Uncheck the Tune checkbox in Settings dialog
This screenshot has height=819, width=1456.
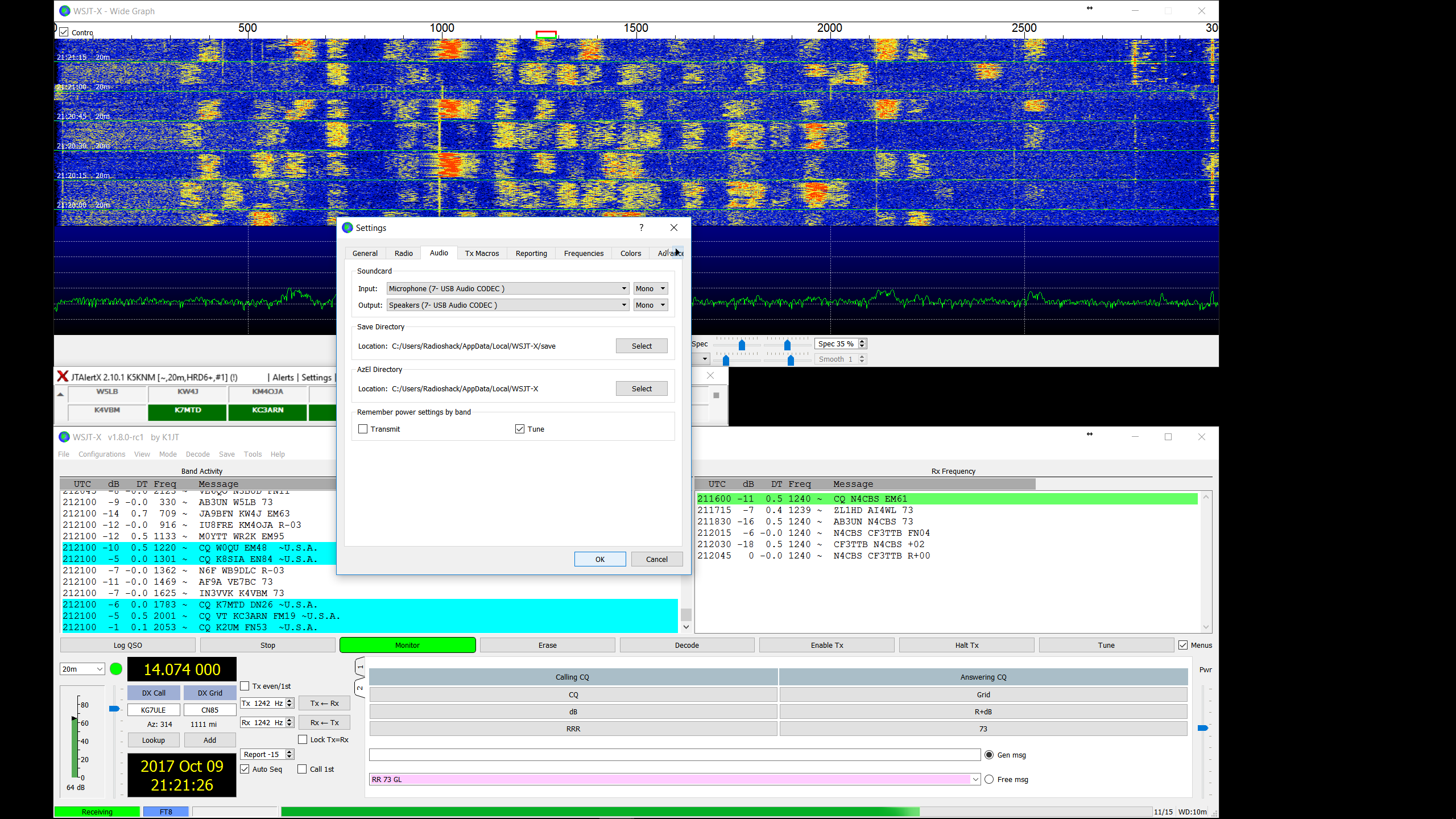pos(520,429)
